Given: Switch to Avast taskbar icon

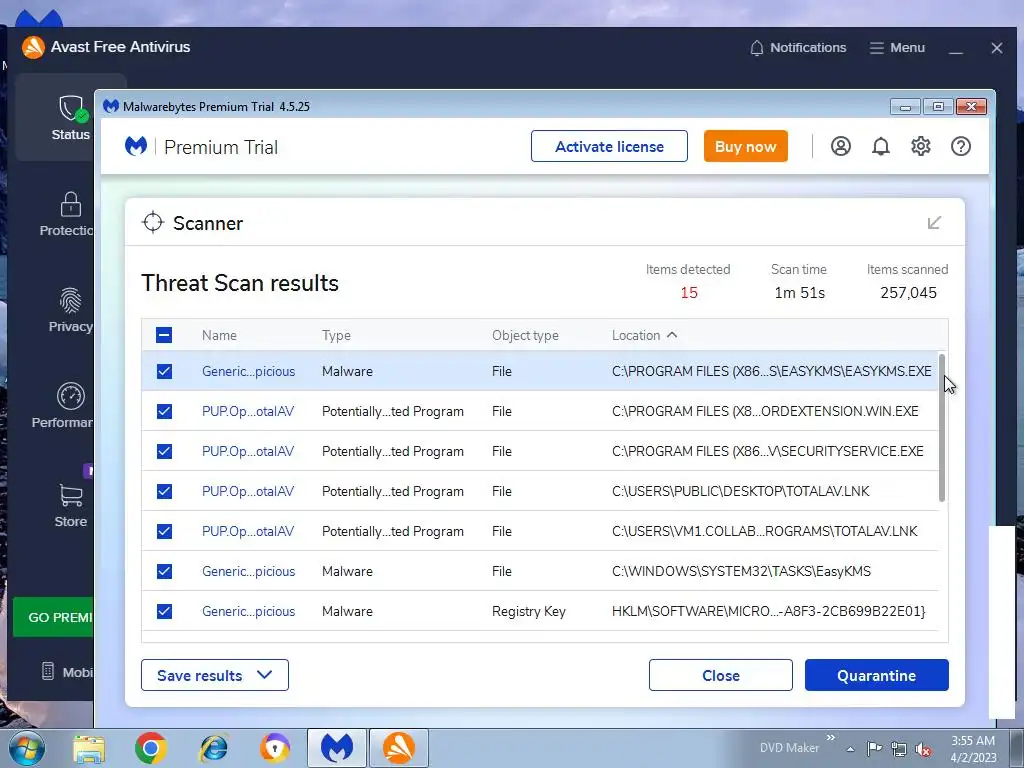Looking at the screenshot, I should (x=399, y=748).
